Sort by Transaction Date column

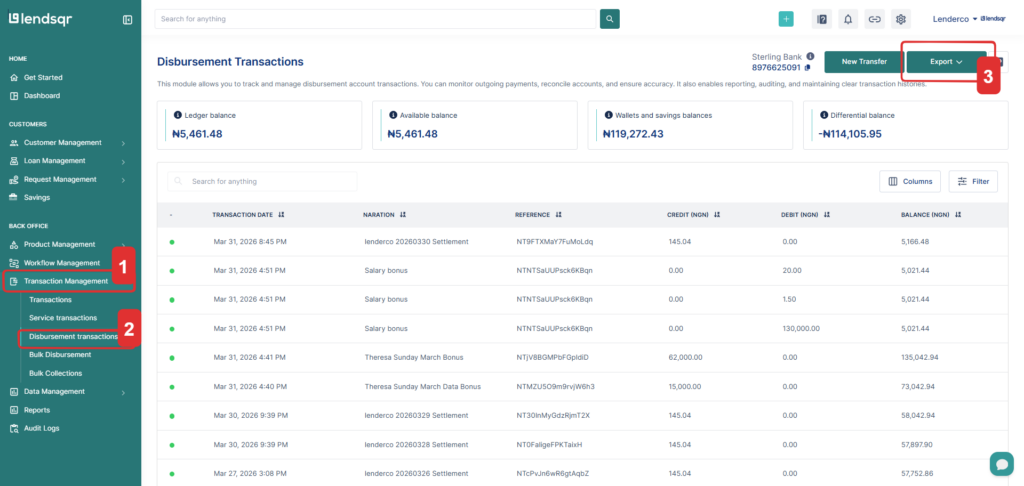click(x=282, y=214)
